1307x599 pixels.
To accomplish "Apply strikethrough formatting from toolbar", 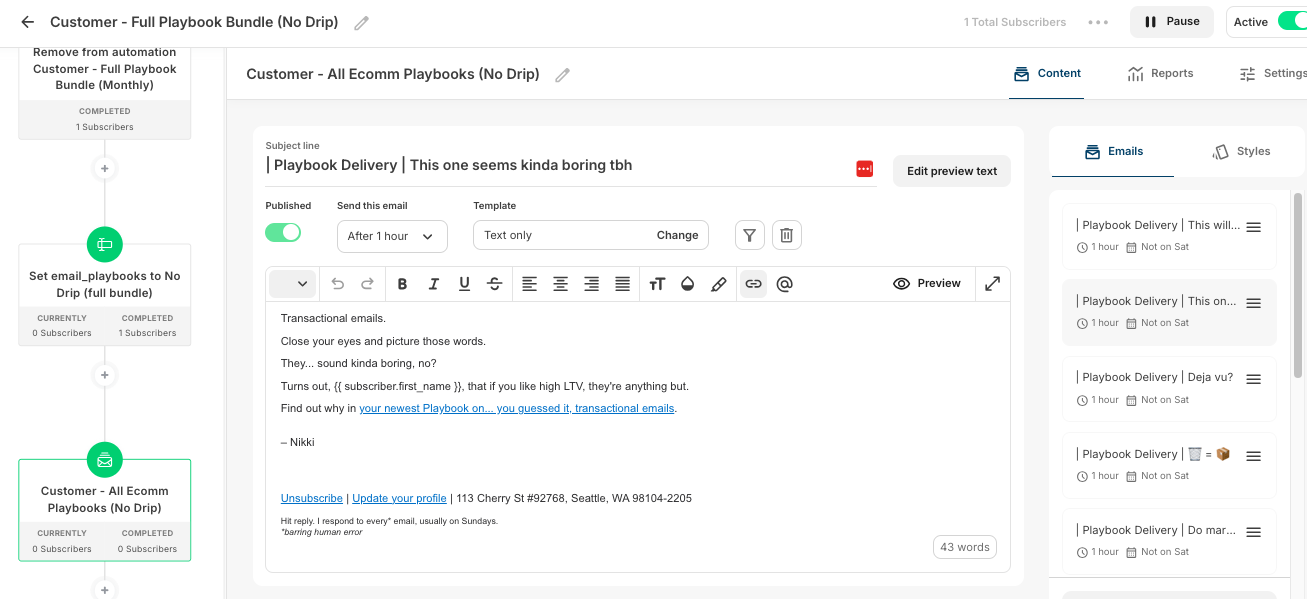I will pos(494,284).
